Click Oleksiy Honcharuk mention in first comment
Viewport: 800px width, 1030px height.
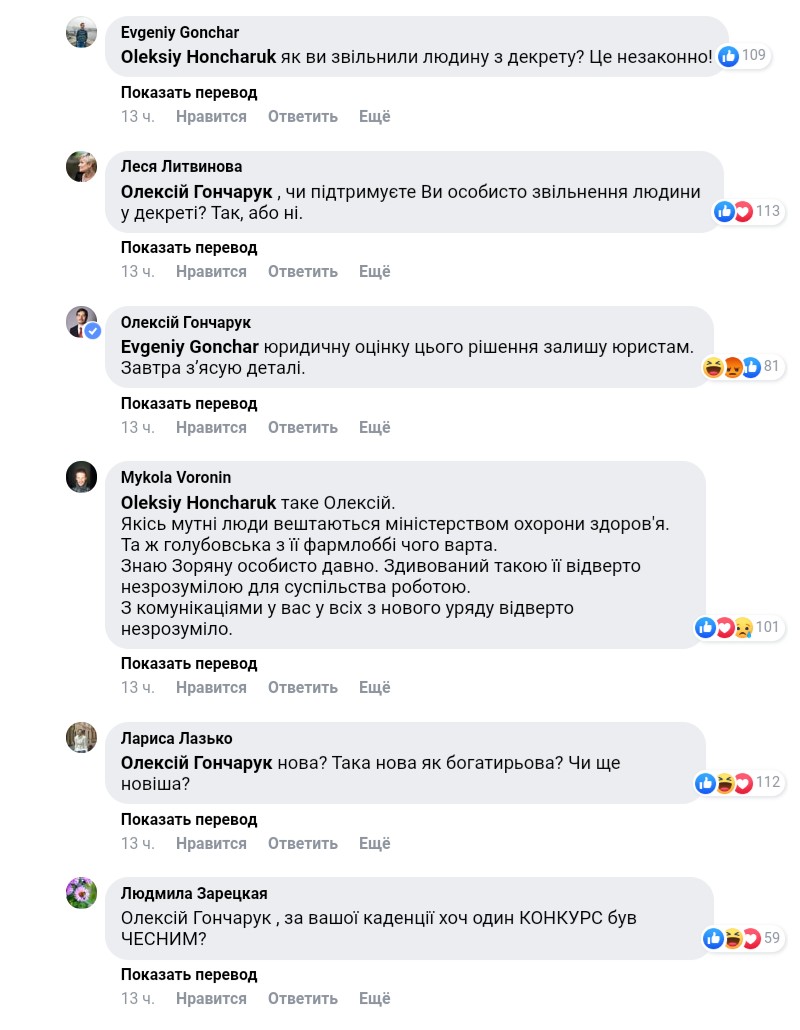[x=198, y=57]
